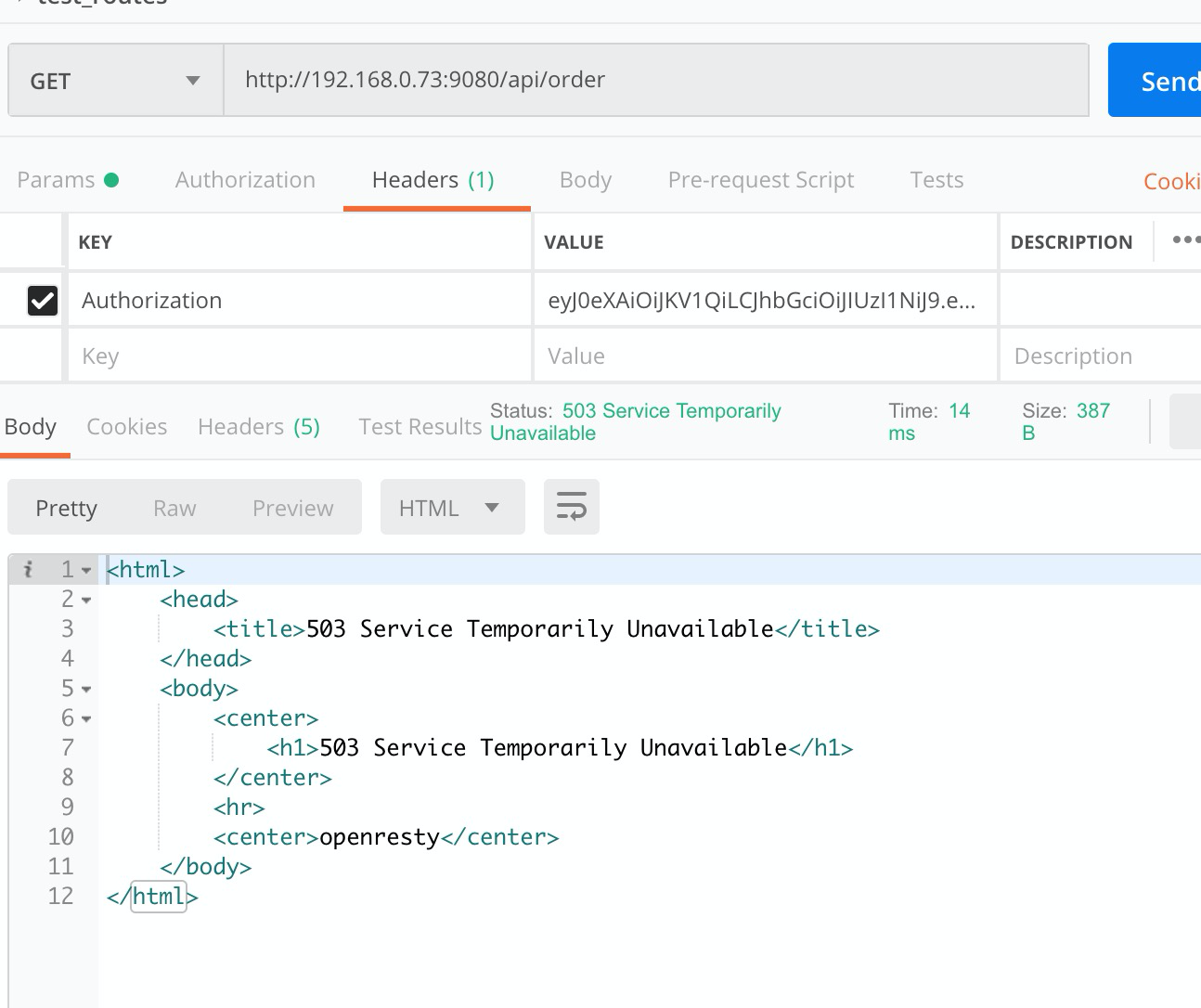The image size is (1201, 1008).
Task: Select the Preview response view
Action: click(x=292, y=507)
